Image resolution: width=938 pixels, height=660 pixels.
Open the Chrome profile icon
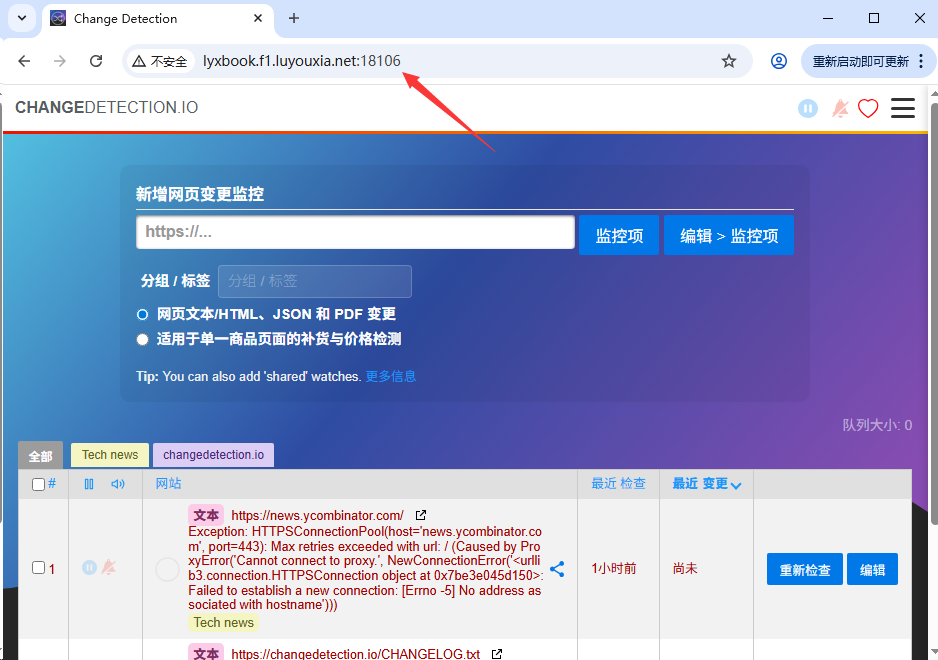[779, 61]
